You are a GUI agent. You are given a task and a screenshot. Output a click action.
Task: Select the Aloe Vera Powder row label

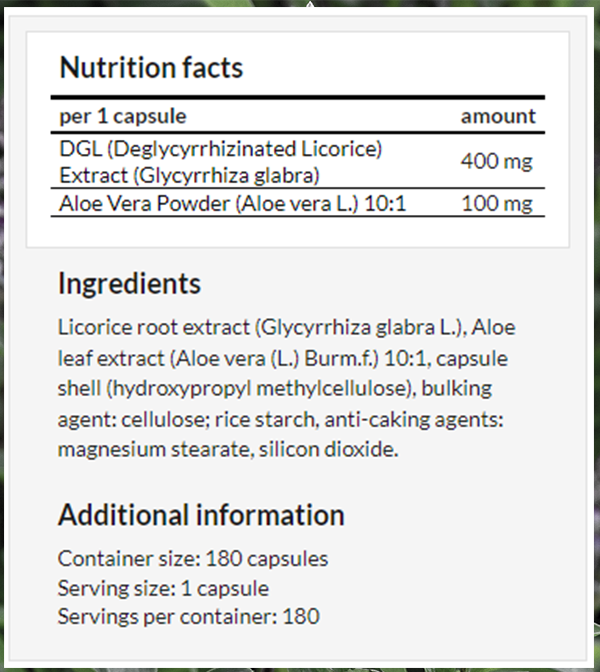232,203
